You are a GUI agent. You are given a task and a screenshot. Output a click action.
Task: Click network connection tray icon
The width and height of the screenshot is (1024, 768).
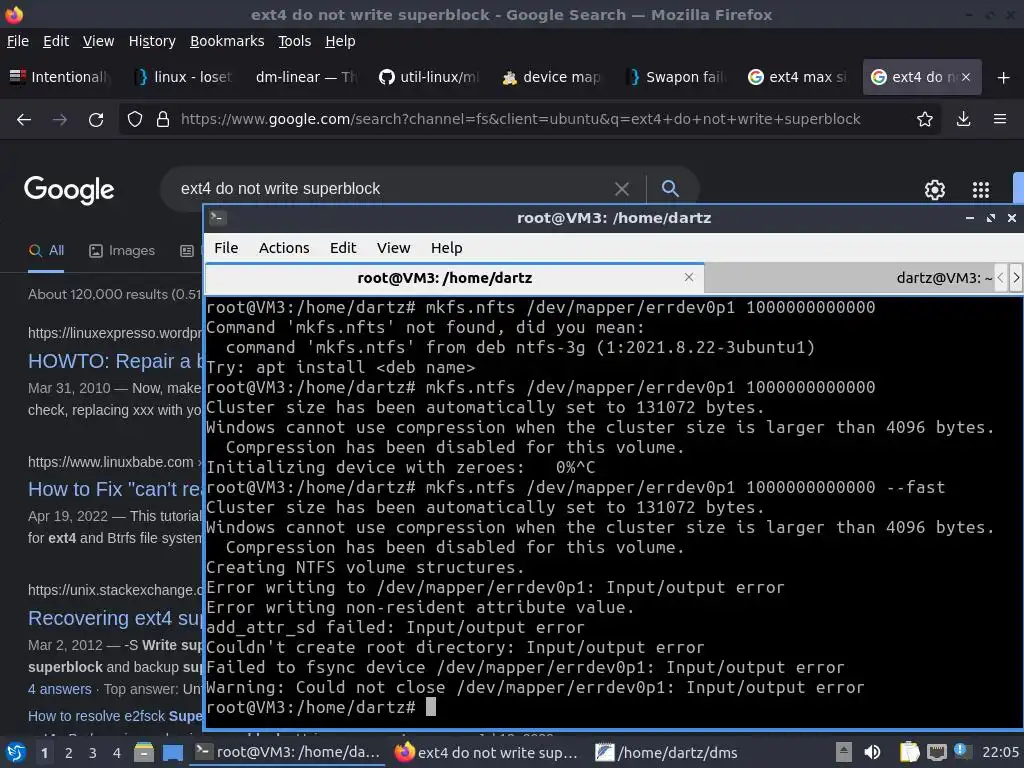point(936,752)
